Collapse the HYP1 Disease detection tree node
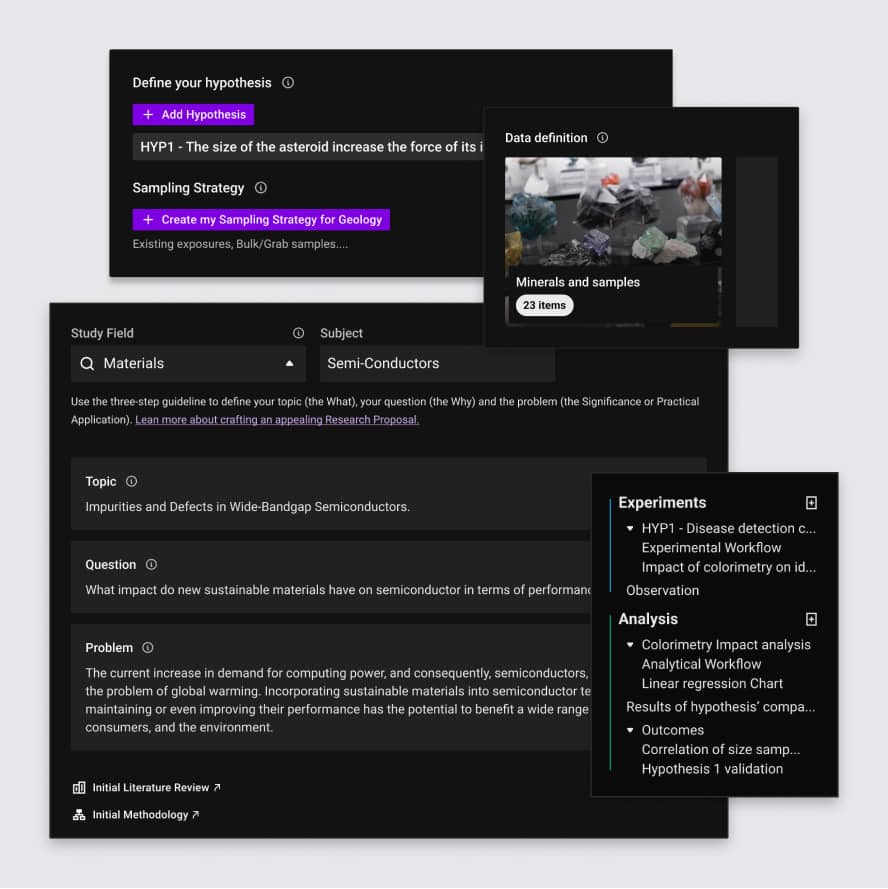Screen dimensions: 888x889 tap(630, 528)
